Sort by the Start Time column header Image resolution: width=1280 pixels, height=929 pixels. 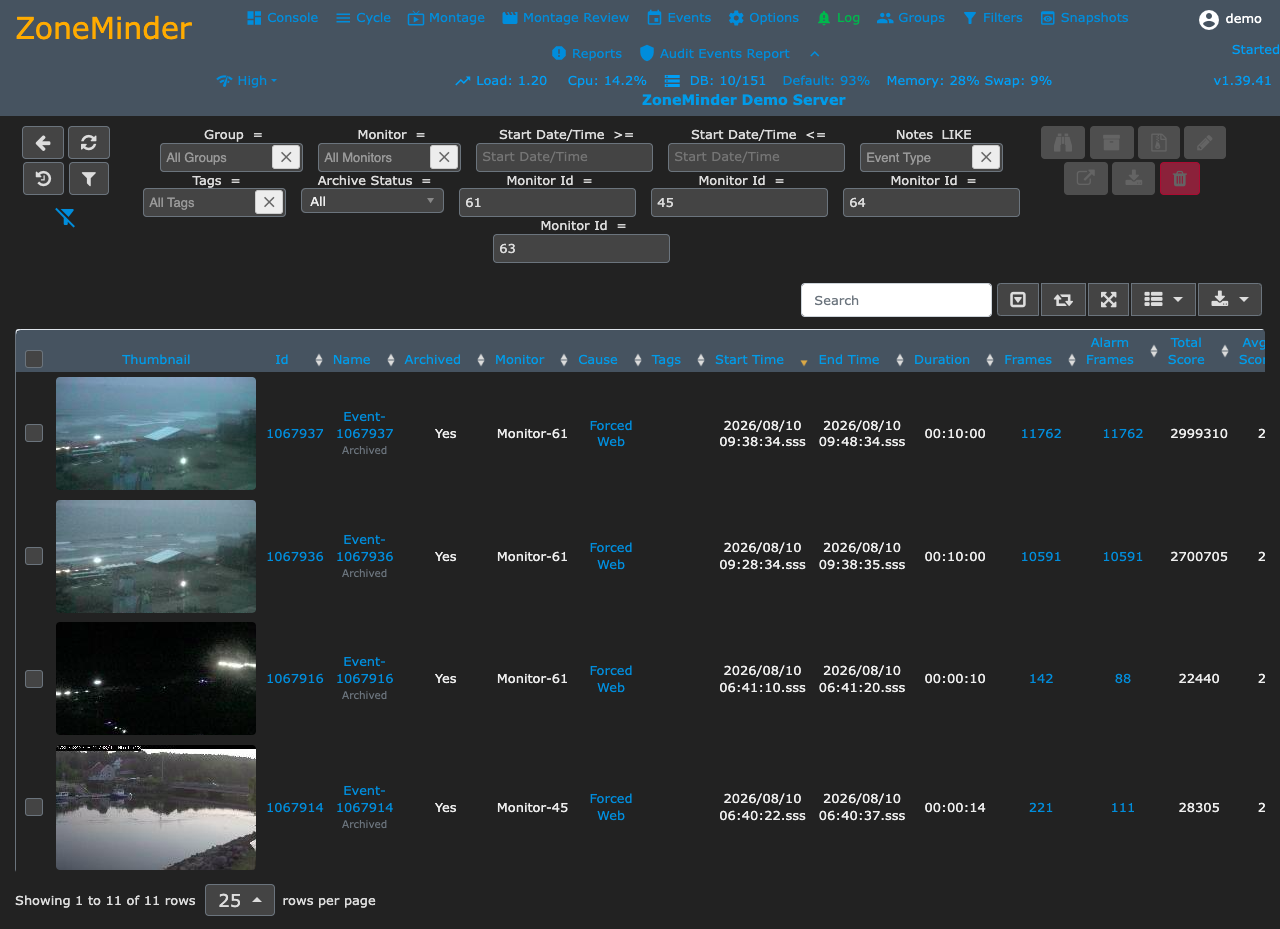[x=749, y=360]
